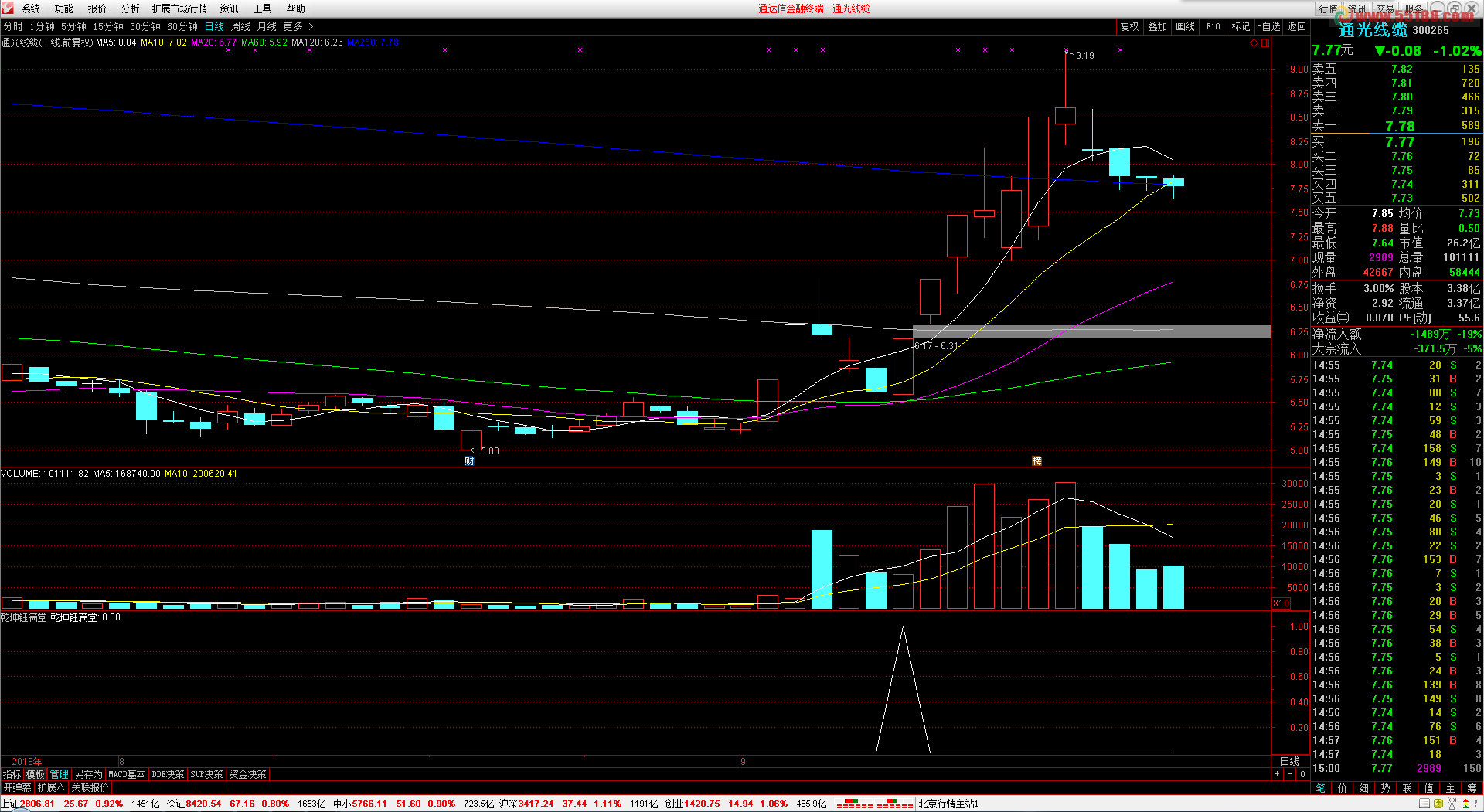
Task: Remove stock via -自选 button
Action: click(1269, 26)
